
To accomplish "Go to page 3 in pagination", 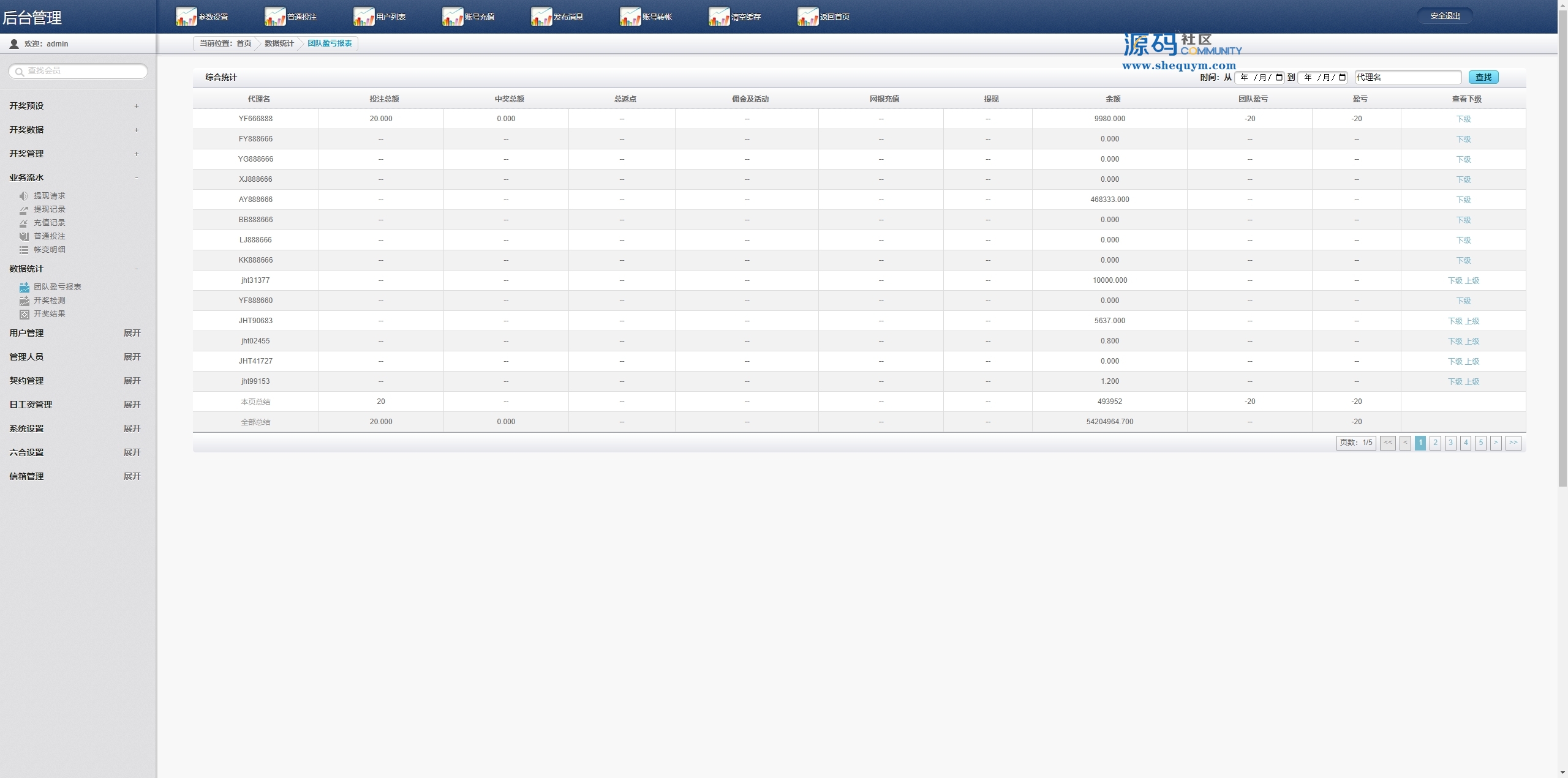I will coord(1450,443).
